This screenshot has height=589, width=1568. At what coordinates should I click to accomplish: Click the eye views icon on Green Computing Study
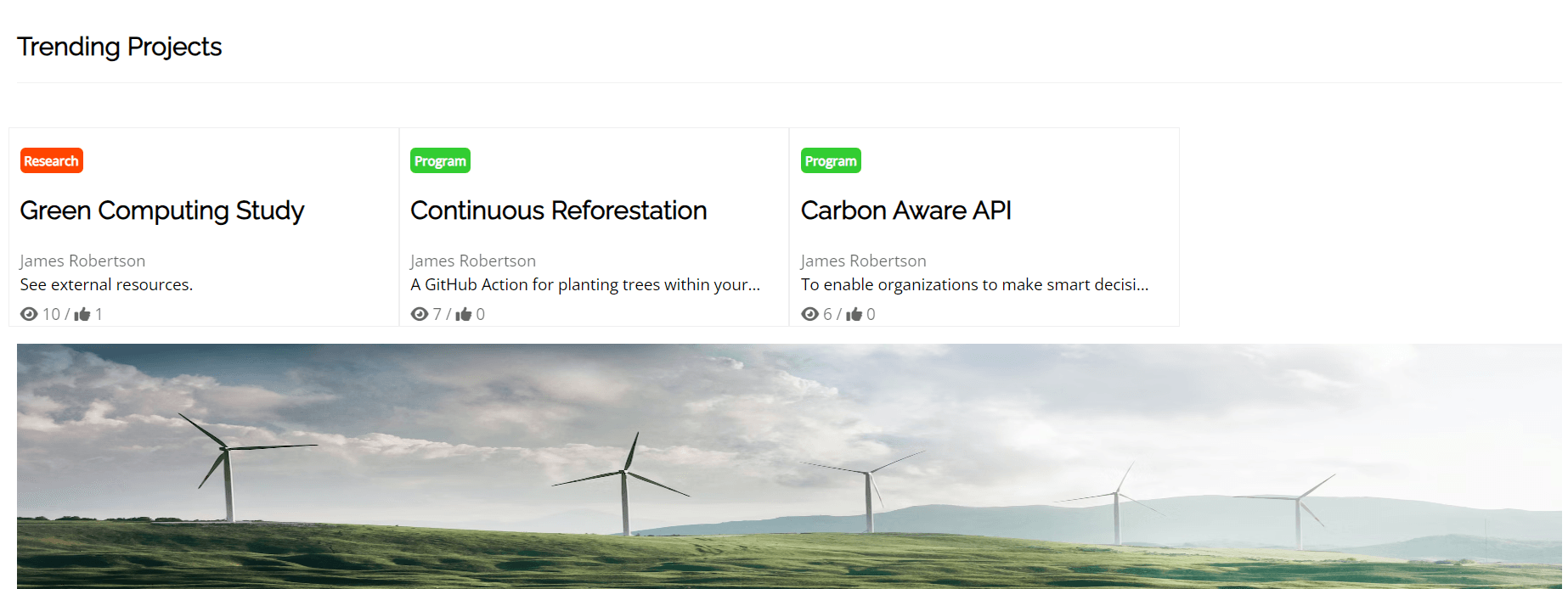tap(29, 314)
